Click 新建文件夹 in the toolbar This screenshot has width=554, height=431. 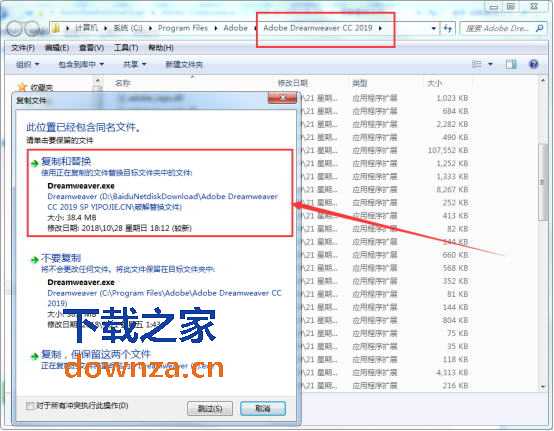coord(184,64)
